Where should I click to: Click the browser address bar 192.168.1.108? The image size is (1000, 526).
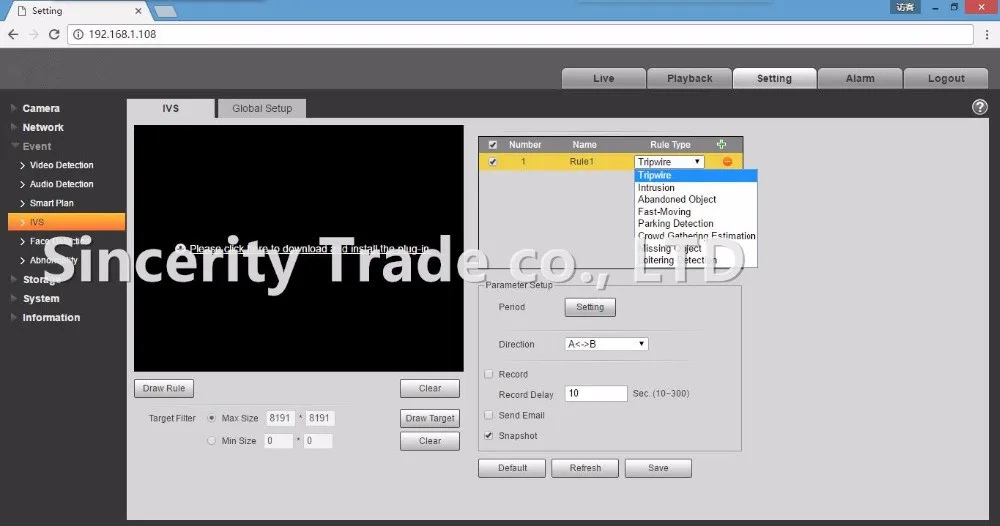click(520, 34)
